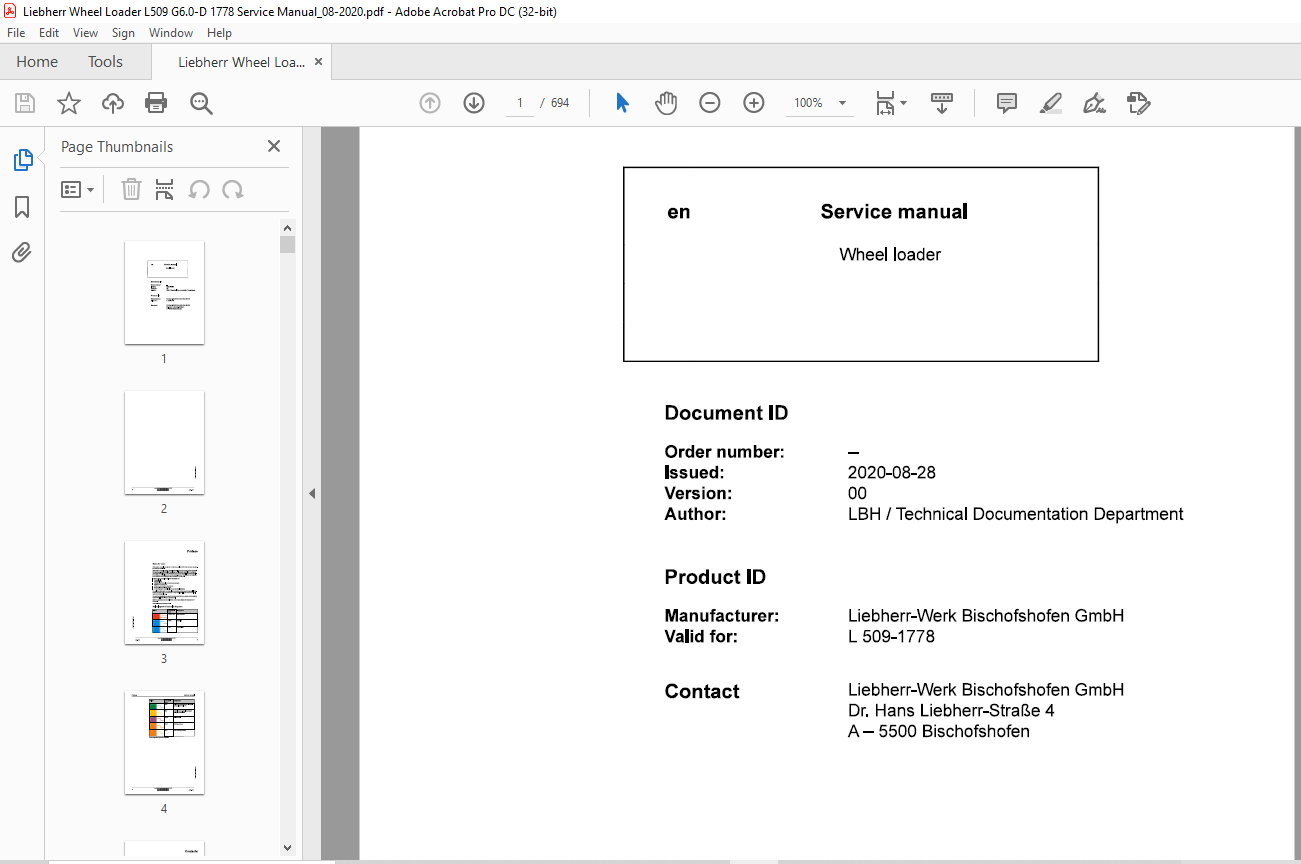Open the Sign menu
The height and width of the screenshot is (864, 1301).
(123, 33)
